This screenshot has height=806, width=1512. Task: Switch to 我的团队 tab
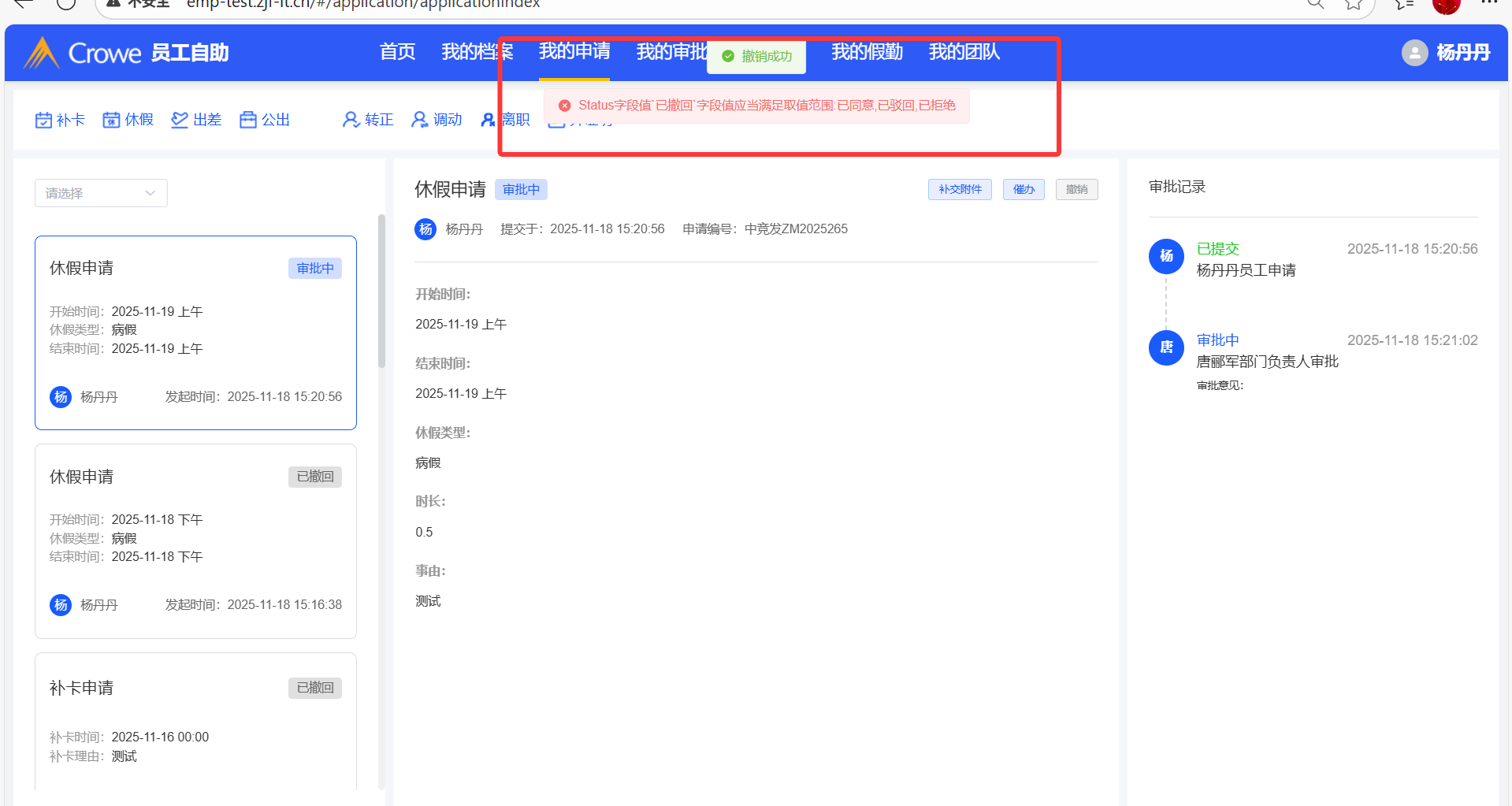pos(964,52)
